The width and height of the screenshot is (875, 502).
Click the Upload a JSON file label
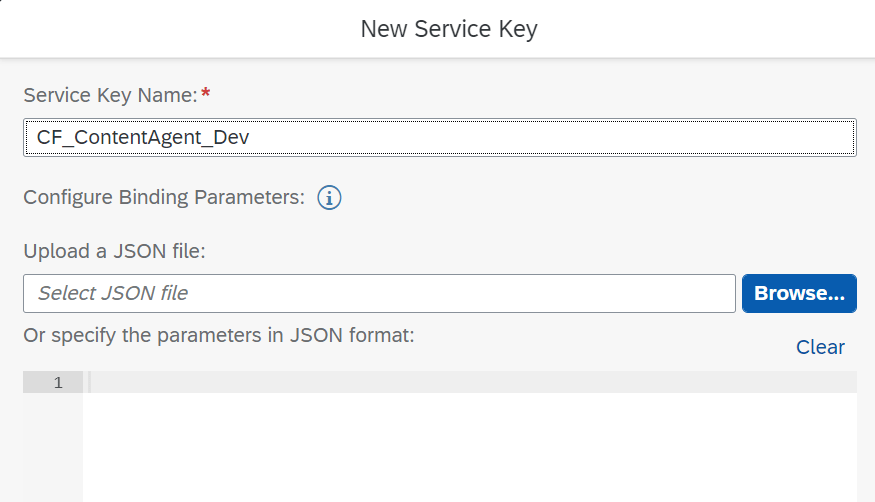point(114,250)
